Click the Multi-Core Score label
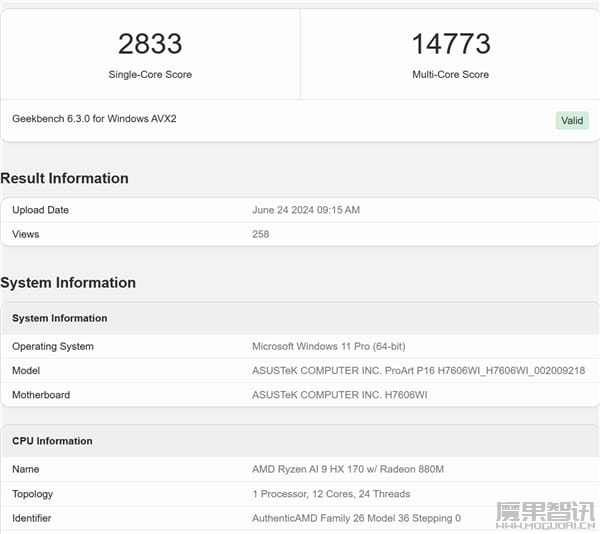Viewport: 600px width, 534px height. (450, 74)
